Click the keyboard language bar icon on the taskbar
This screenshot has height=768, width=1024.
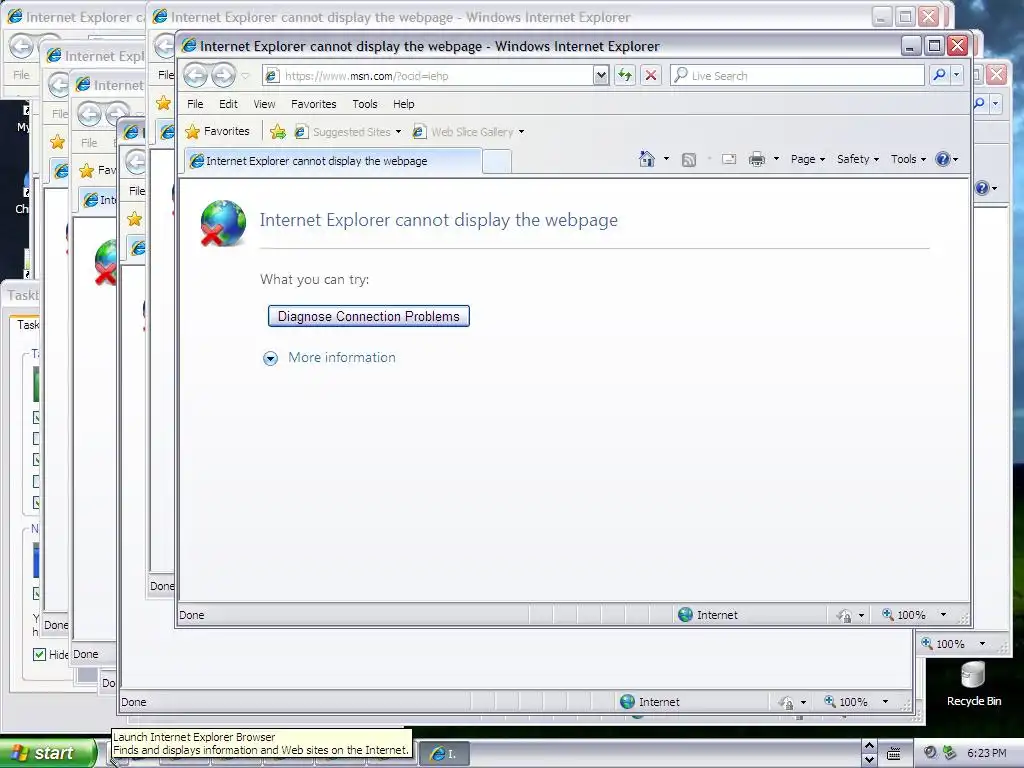894,754
